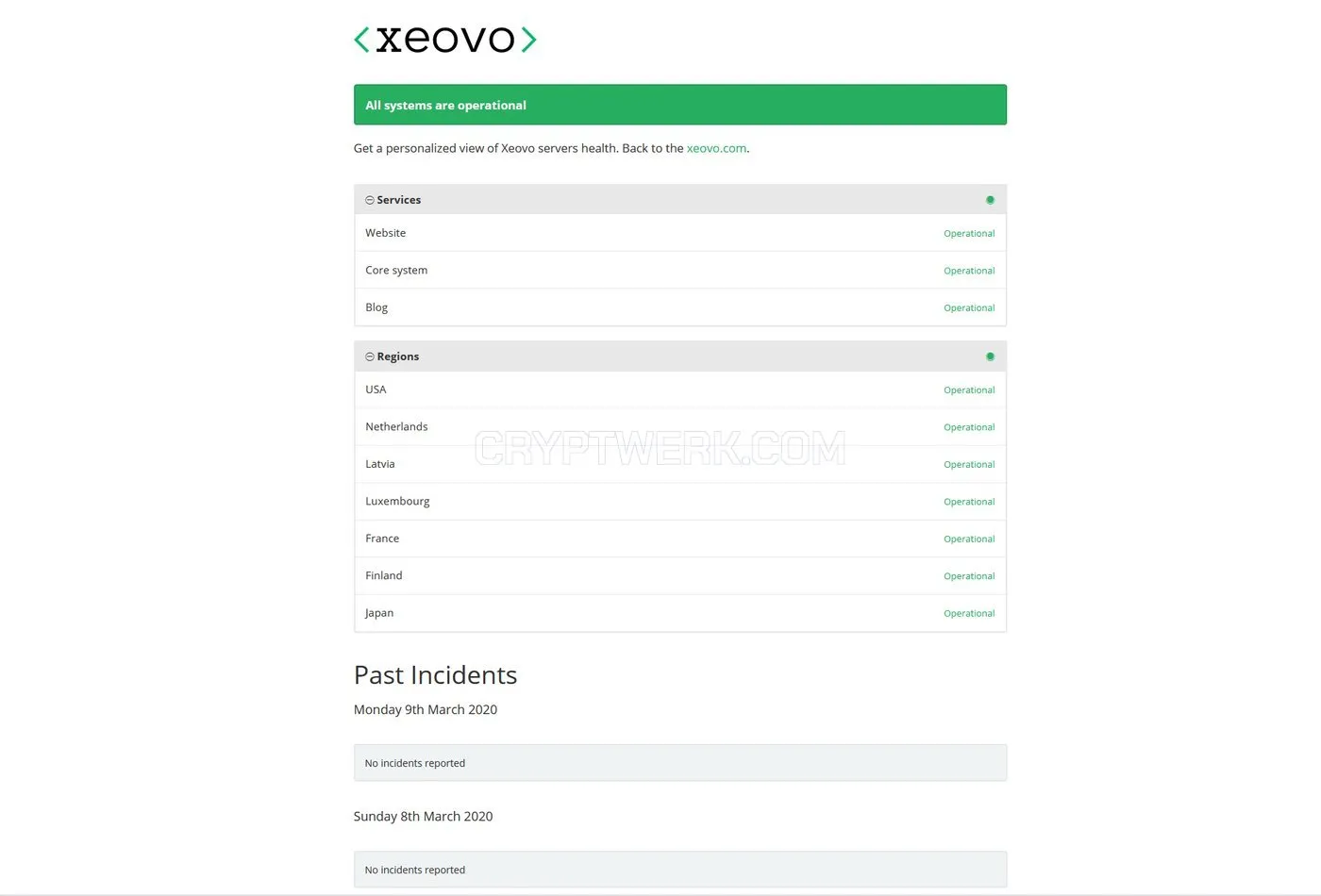This screenshot has width=1321, height=896.
Task: Select the Website service row
Action: pos(680,233)
